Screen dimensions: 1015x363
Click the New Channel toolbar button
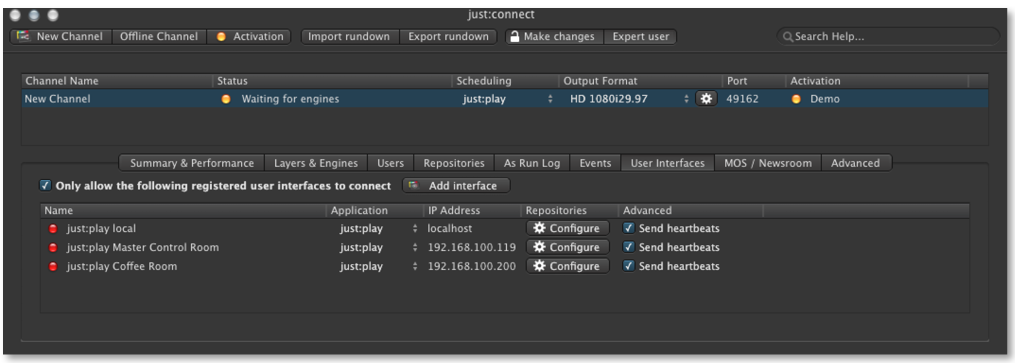tap(61, 37)
